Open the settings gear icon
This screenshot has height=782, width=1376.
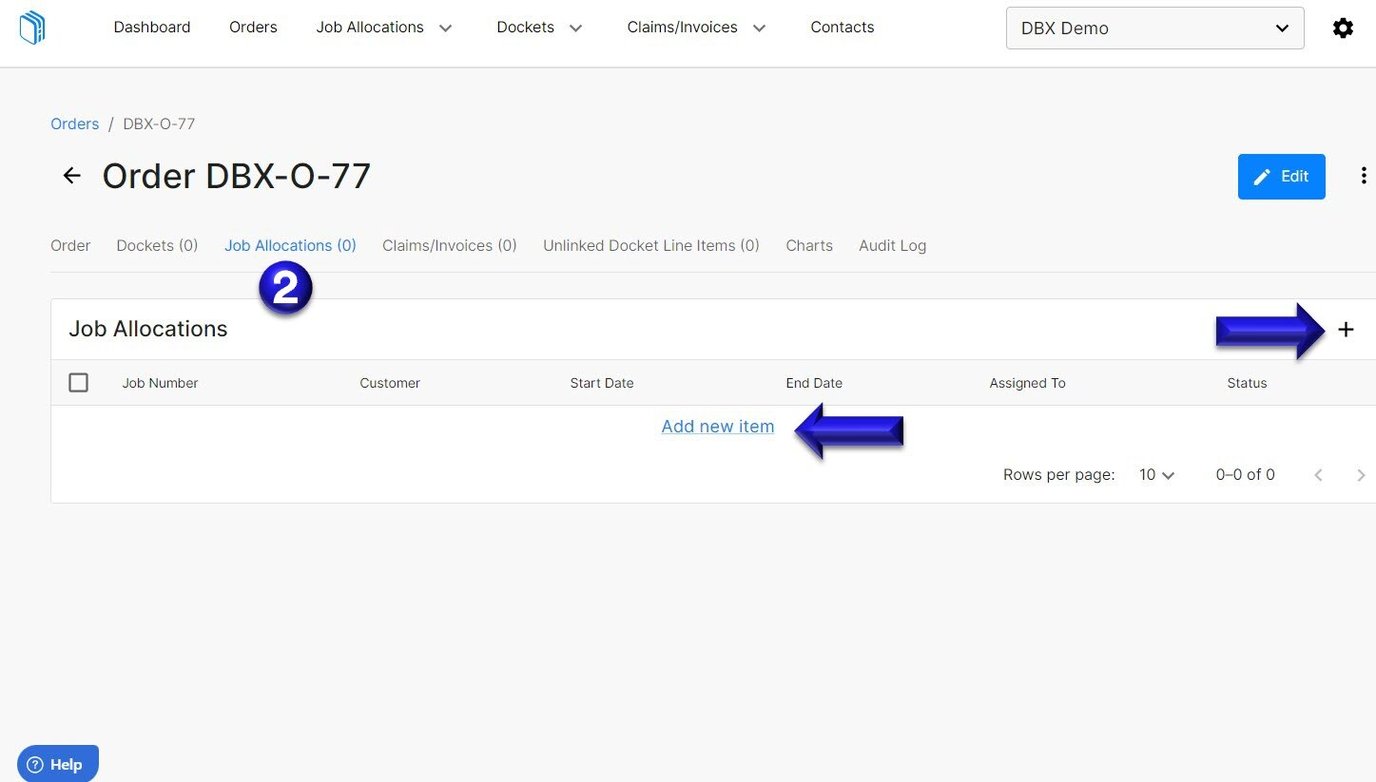[1342, 27]
